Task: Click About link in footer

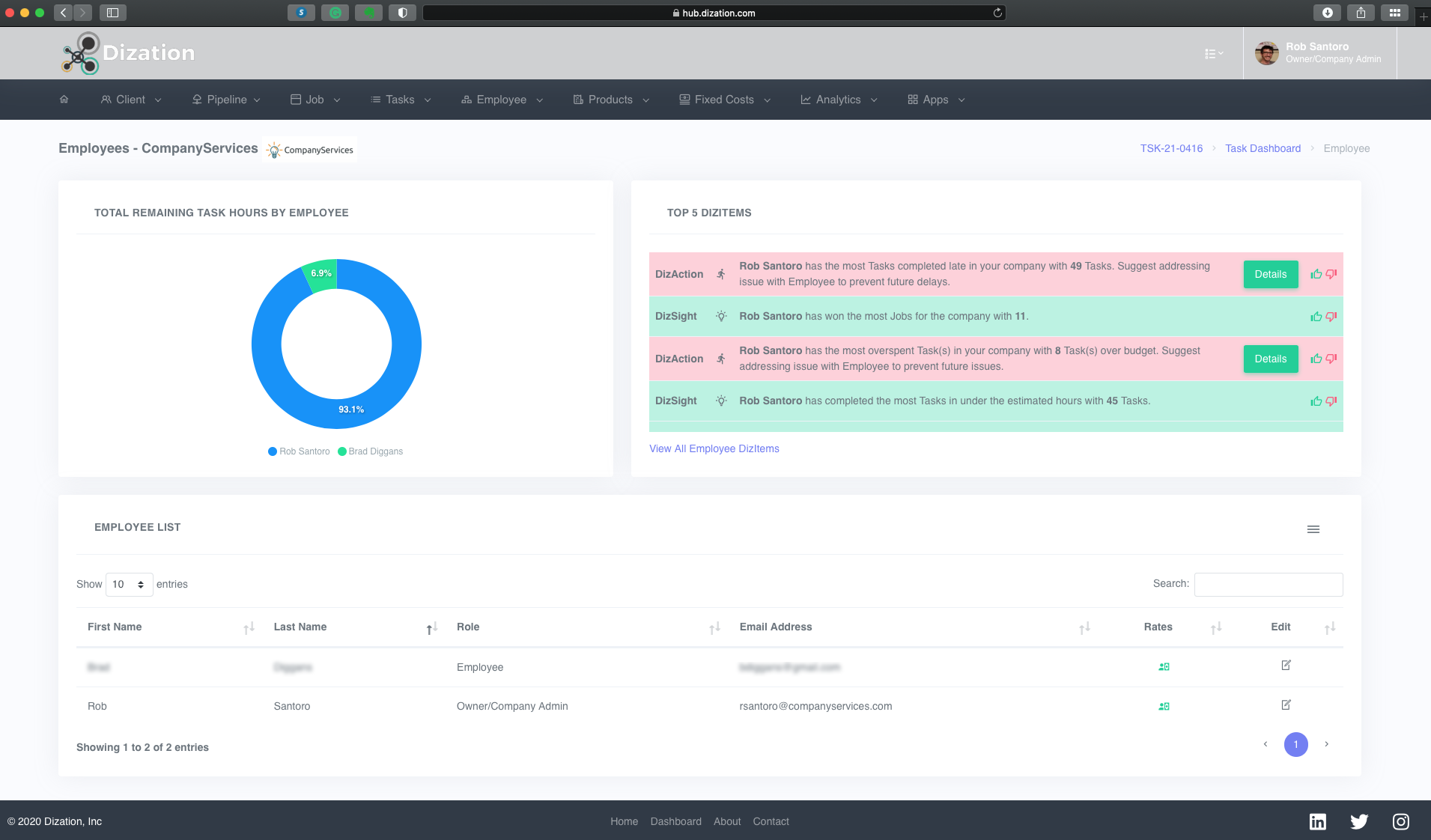Action: pyautogui.click(x=727, y=821)
